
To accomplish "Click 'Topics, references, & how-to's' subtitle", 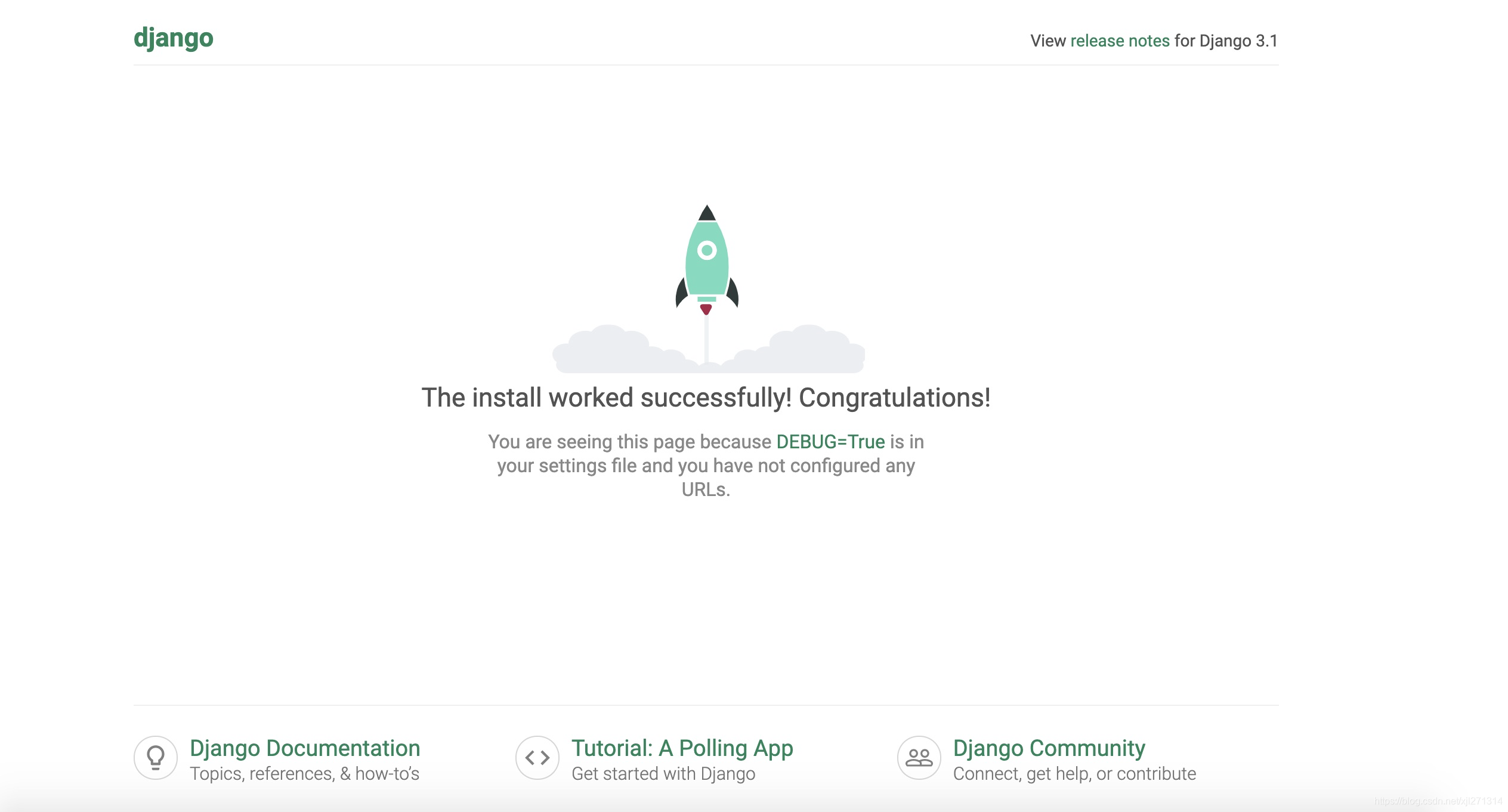I will 304,774.
